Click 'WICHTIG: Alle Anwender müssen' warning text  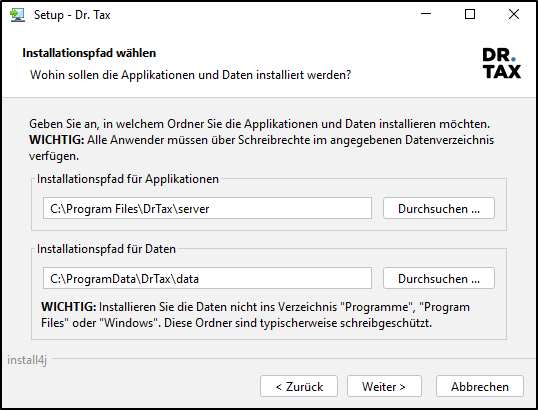(x=261, y=148)
